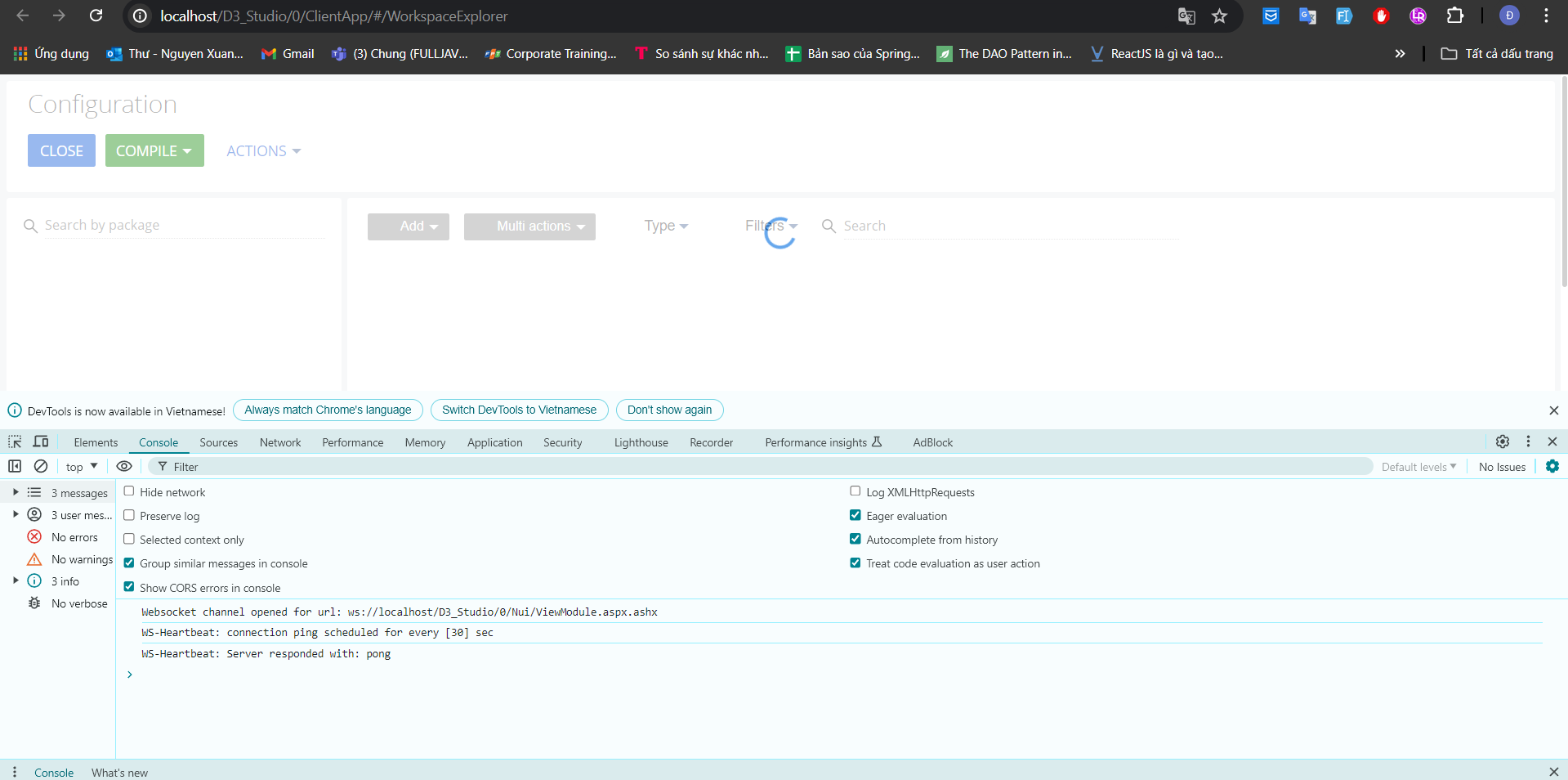Click Switch DevTools to Vietnamese

519,410
